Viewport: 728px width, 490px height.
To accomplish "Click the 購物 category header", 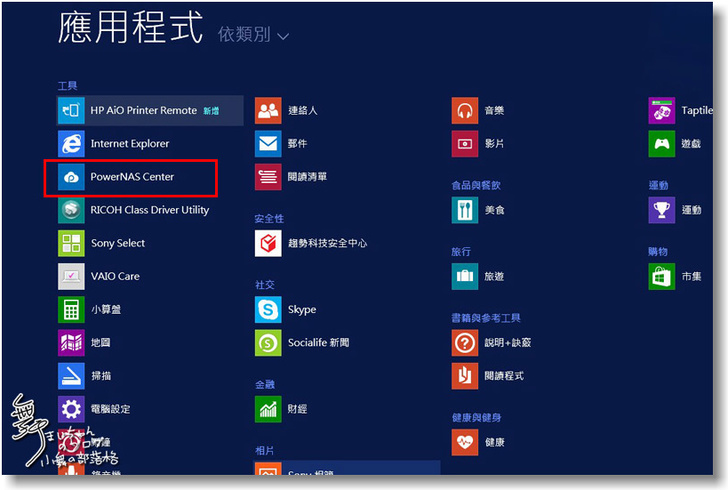I will coord(658,252).
